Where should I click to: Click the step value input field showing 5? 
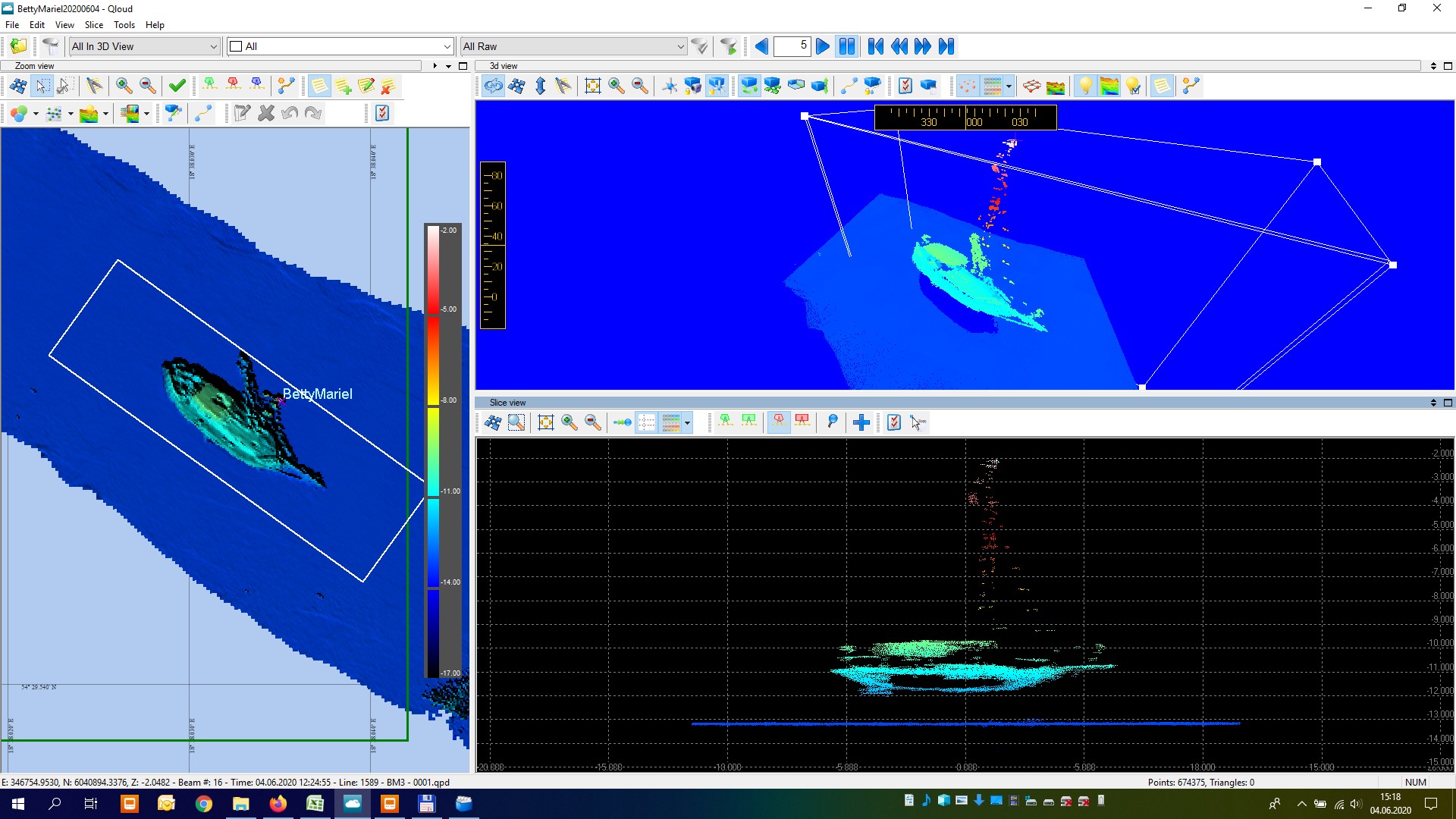pos(792,46)
